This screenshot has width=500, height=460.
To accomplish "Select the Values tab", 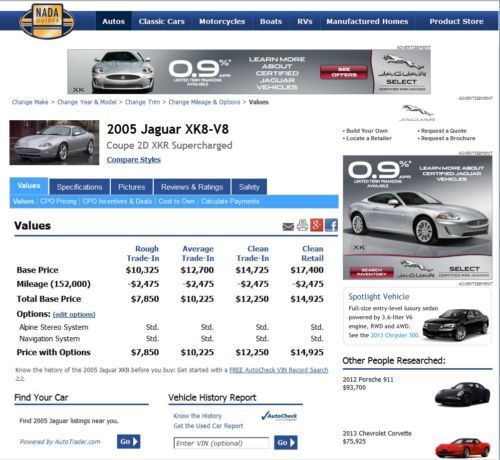I will (29, 186).
